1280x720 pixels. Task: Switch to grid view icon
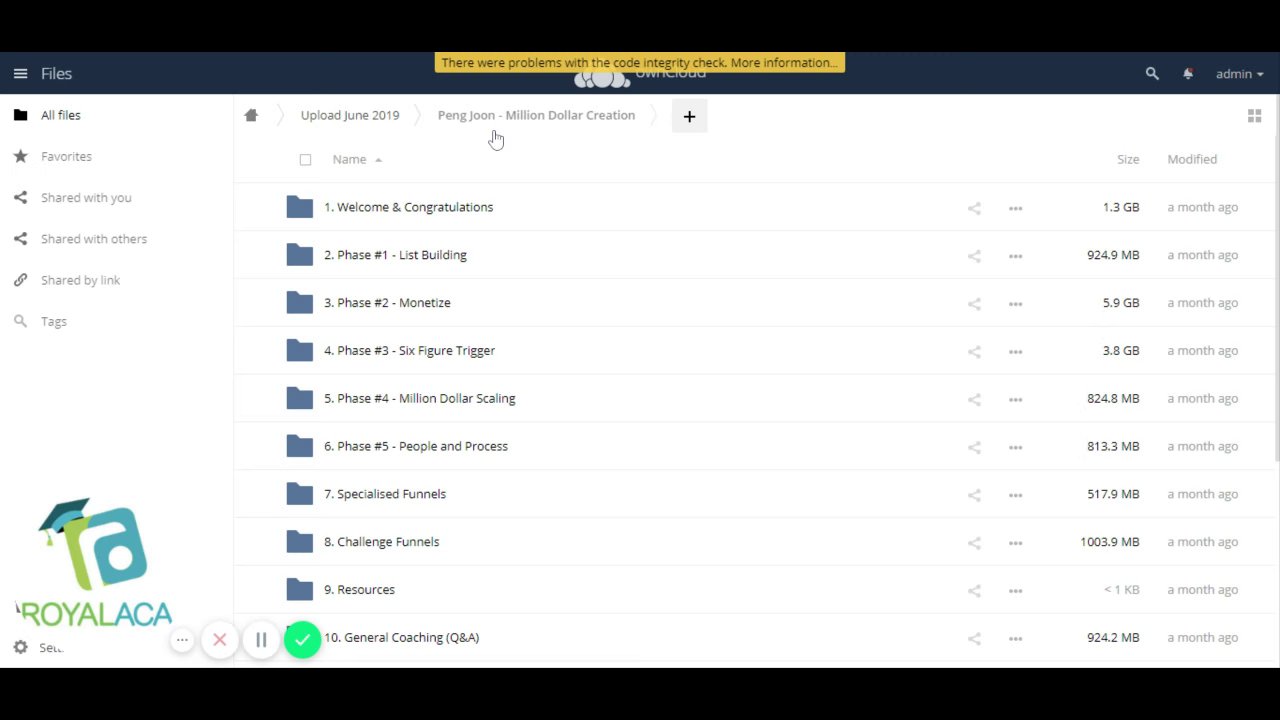[x=1254, y=116]
